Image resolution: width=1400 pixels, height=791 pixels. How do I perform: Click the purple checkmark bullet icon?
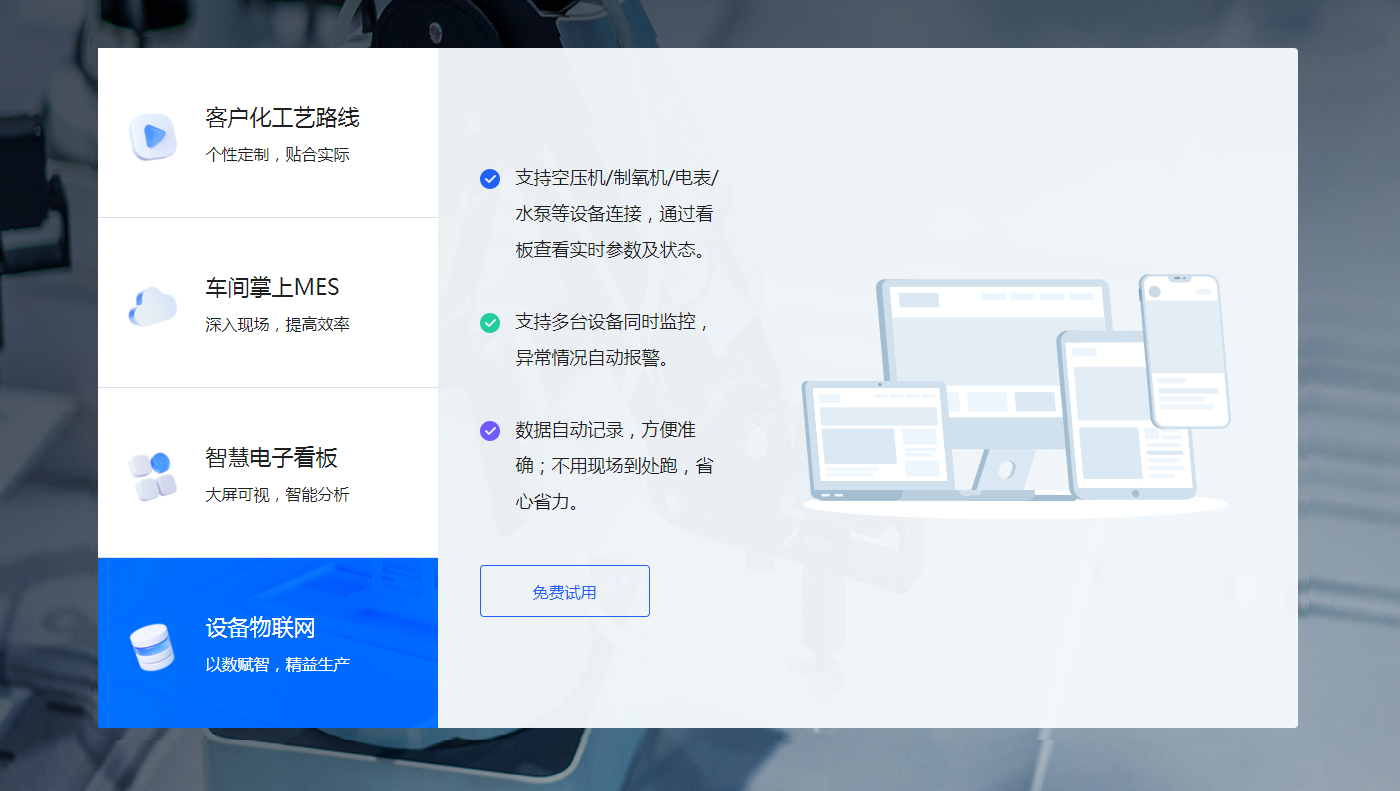click(x=490, y=431)
